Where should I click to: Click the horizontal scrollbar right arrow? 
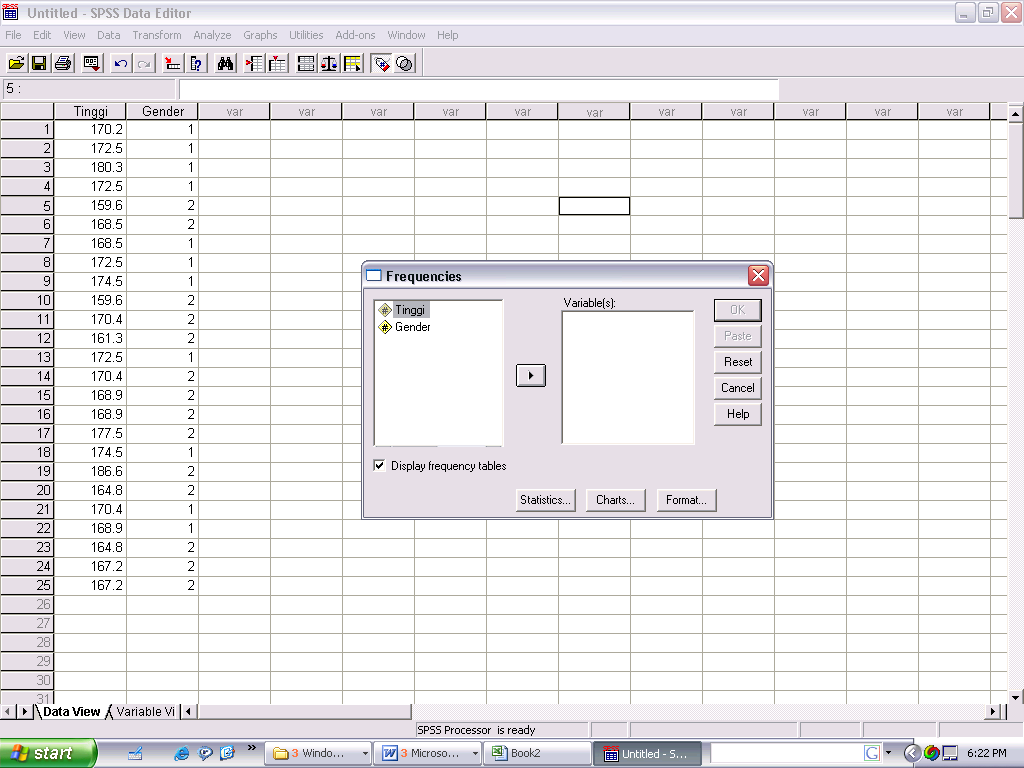point(993,711)
